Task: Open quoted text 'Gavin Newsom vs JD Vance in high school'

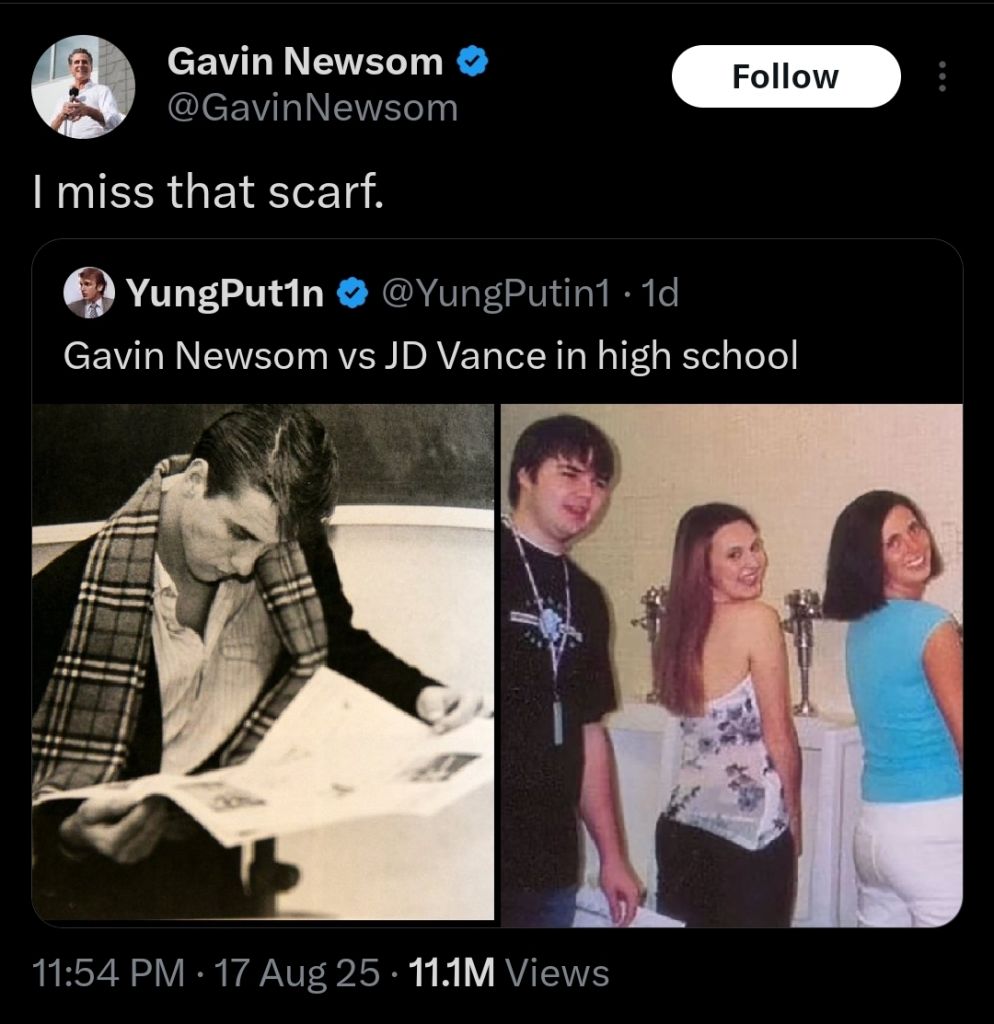Action: coord(430,357)
